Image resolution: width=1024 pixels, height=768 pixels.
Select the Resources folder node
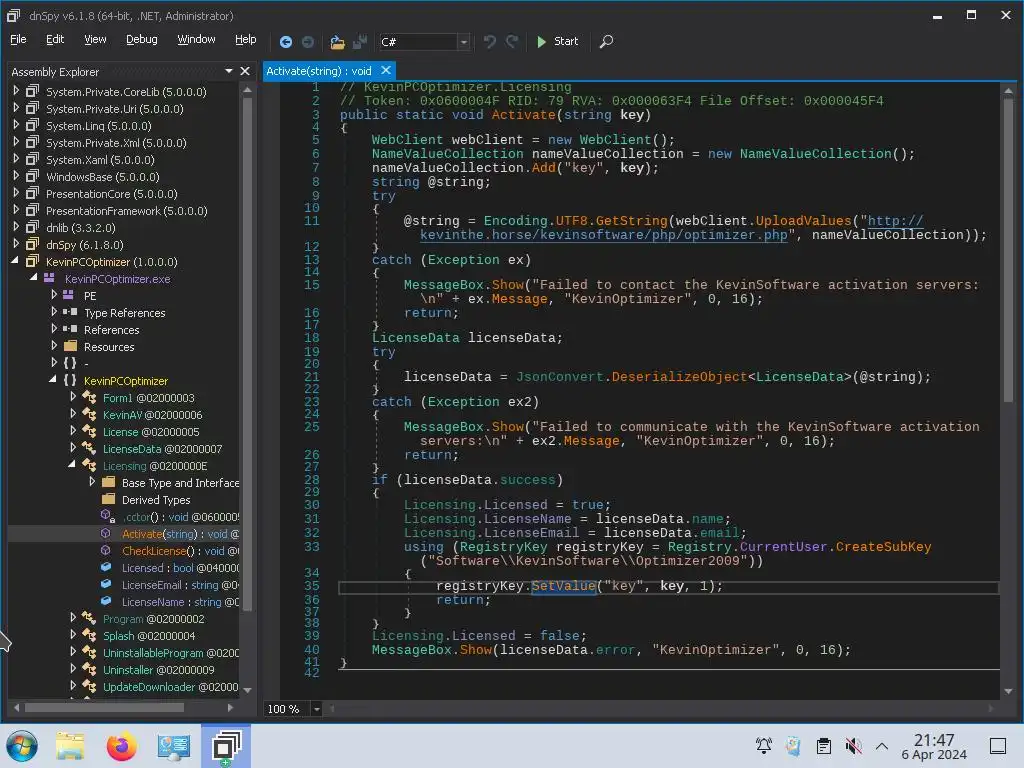coord(108,347)
